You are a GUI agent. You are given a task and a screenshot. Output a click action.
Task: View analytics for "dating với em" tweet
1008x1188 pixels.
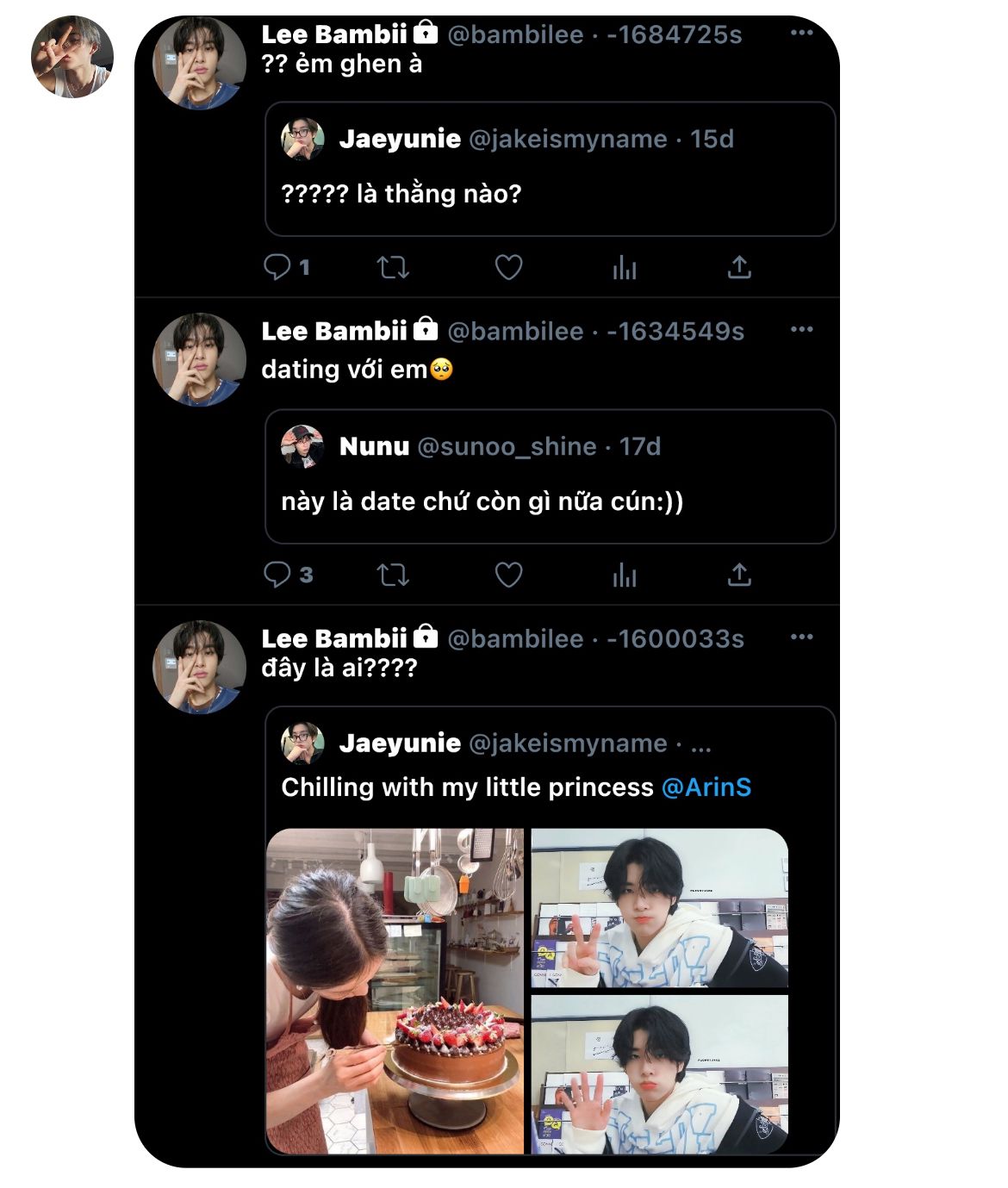pos(624,575)
